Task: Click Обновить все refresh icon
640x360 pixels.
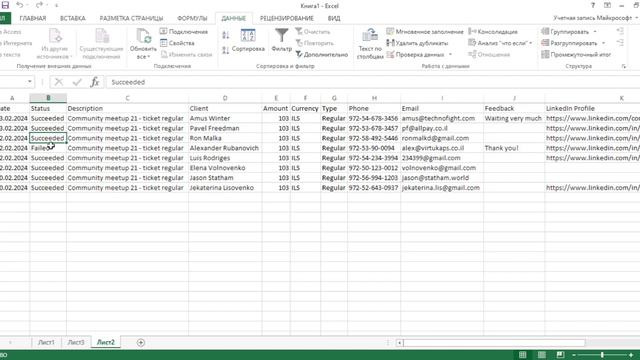Action: (x=144, y=36)
